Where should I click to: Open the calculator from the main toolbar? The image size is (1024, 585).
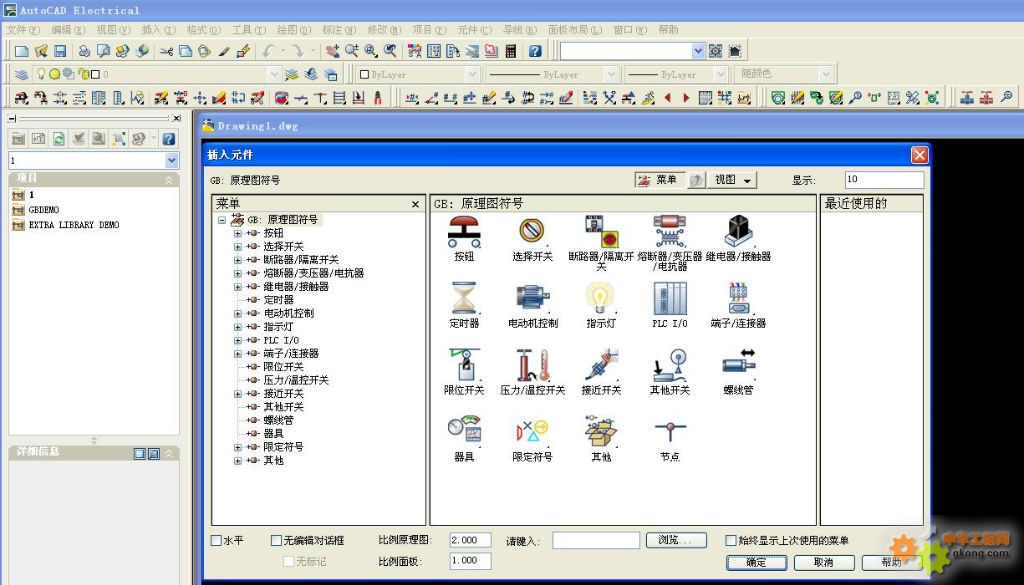[511, 51]
